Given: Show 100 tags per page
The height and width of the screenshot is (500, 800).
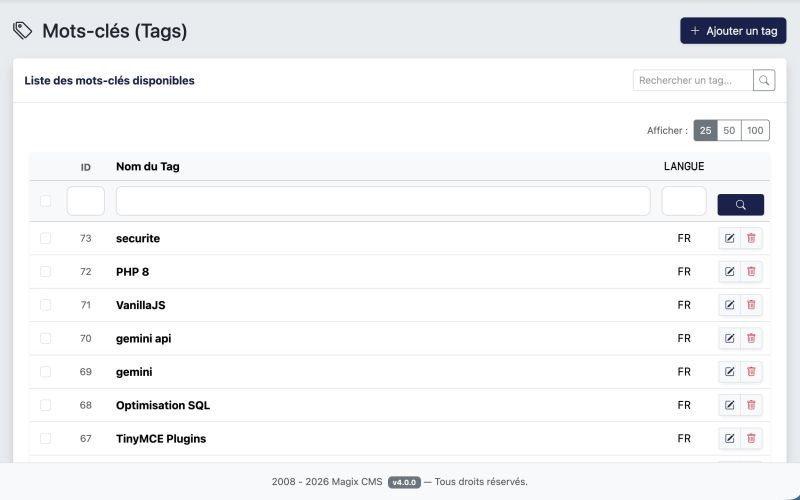Looking at the screenshot, I should 755,131.
